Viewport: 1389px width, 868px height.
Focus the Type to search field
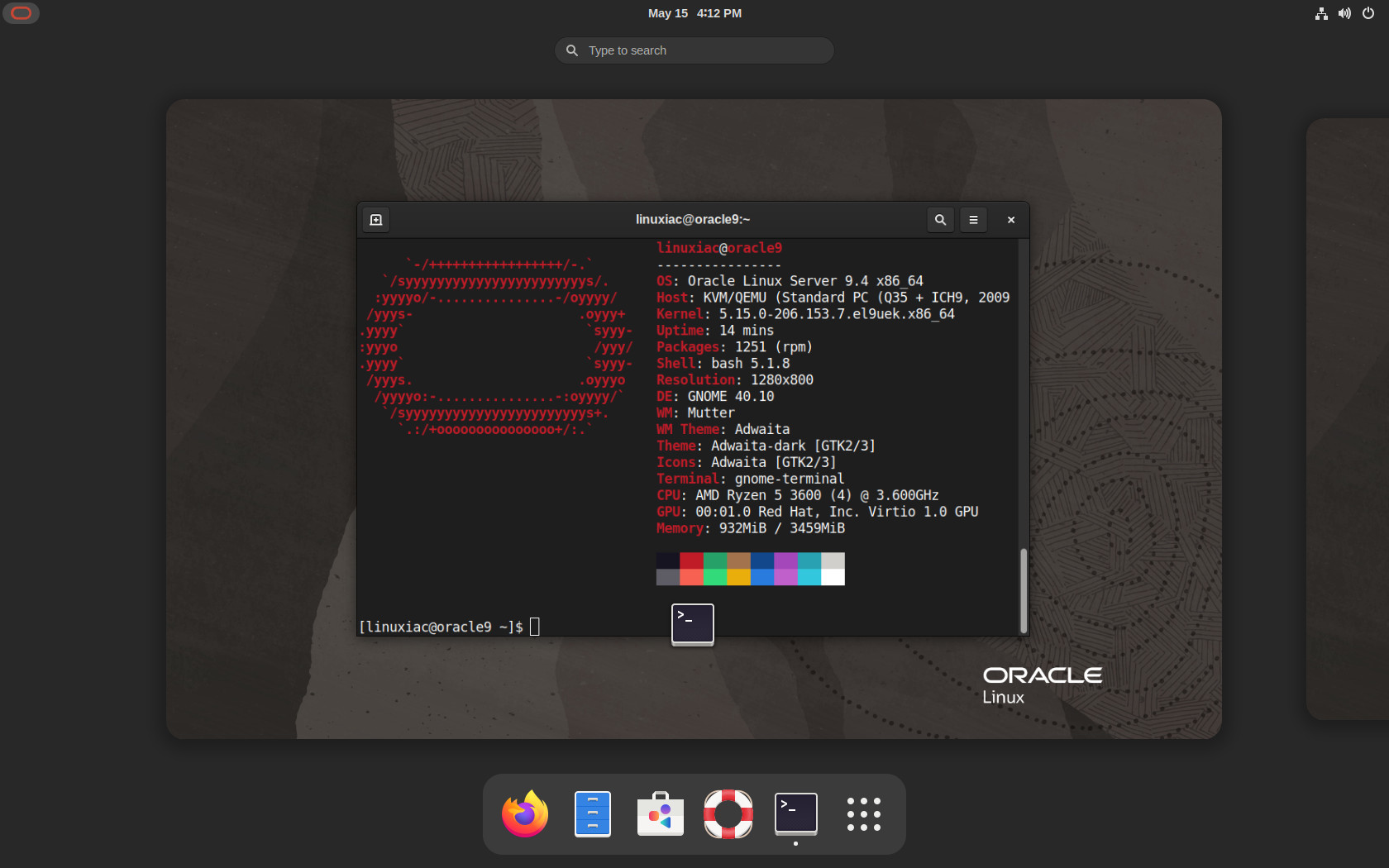pos(694,50)
